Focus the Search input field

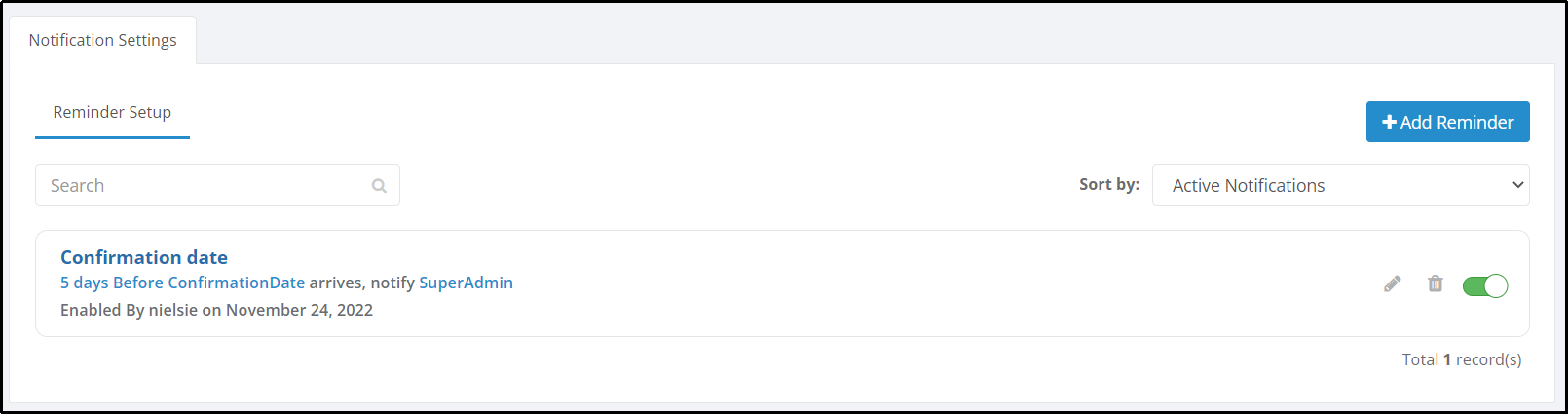pos(217,185)
